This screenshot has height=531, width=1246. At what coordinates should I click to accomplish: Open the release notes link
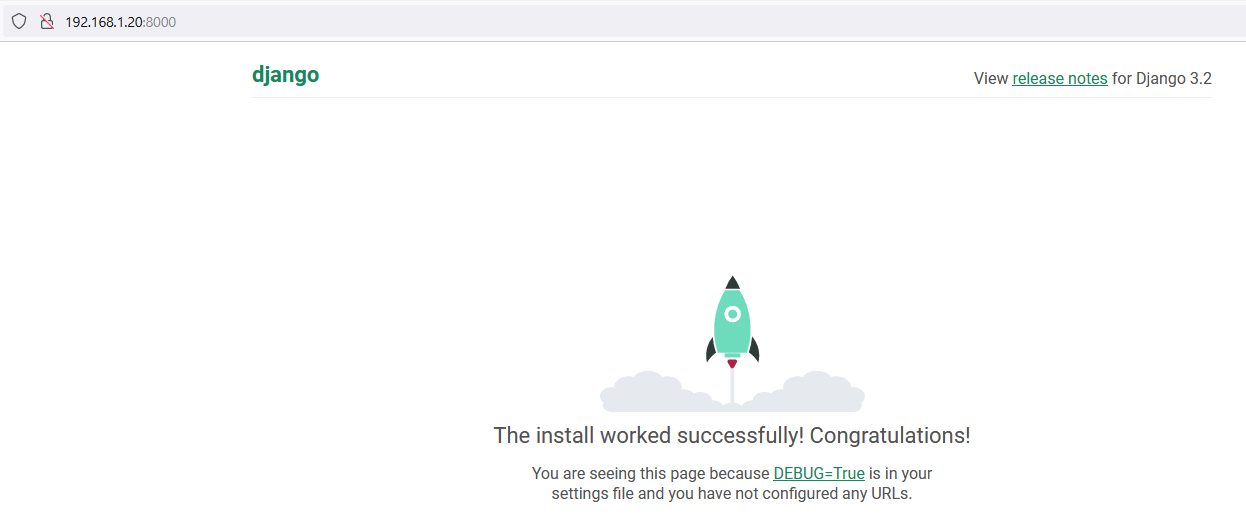tap(1059, 78)
